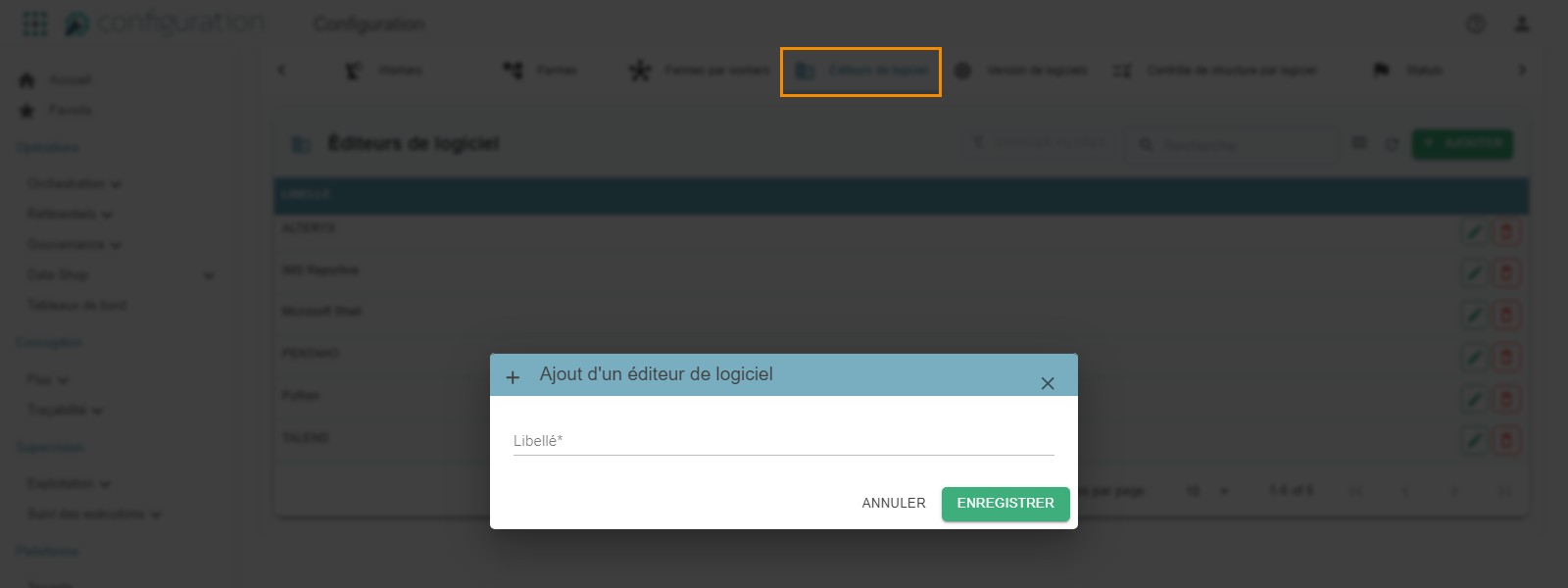This screenshot has height=588, width=1568.
Task: Expand the Data Shop menu
Action: (121, 275)
